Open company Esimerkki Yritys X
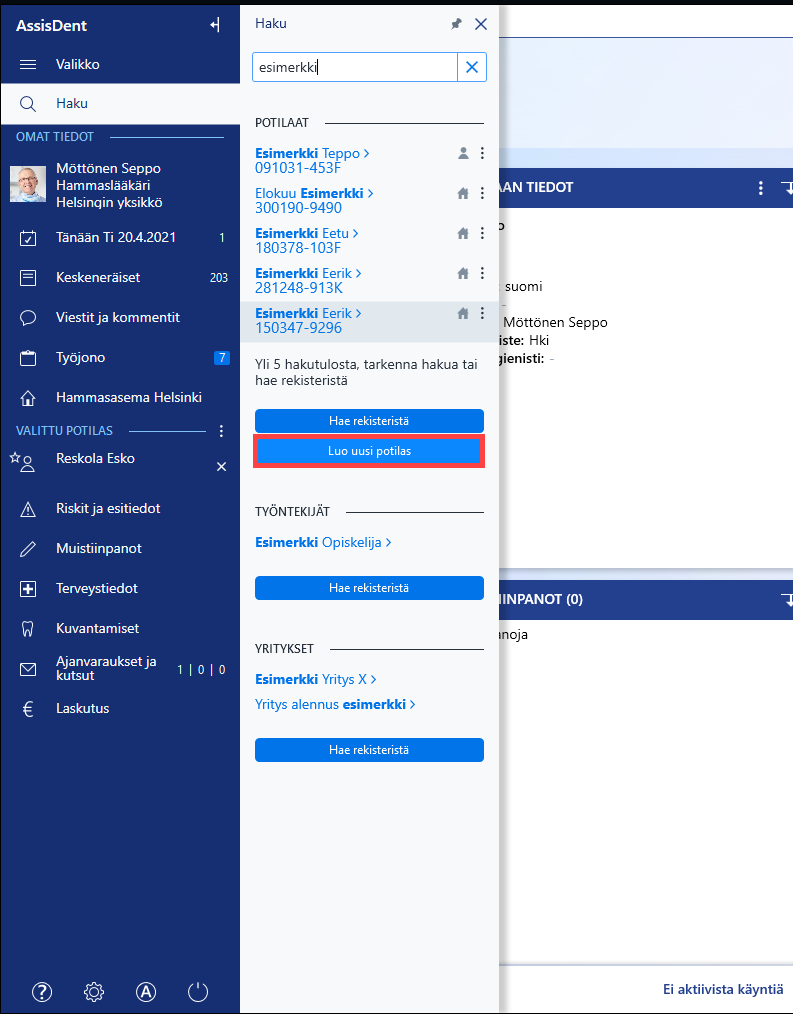The image size is (793, 1025). 316,680
